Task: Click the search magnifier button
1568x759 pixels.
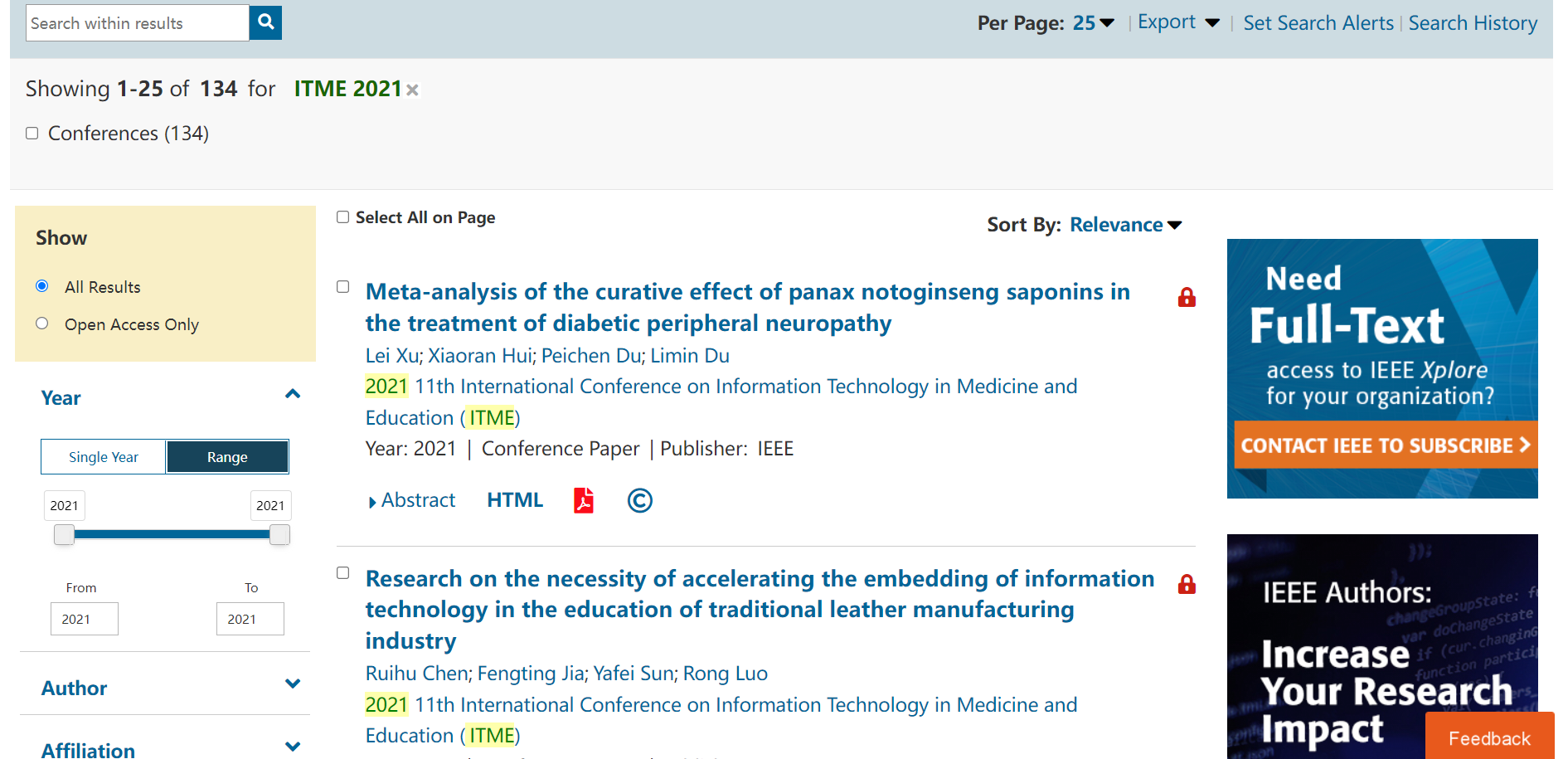Action: point(265,22)
